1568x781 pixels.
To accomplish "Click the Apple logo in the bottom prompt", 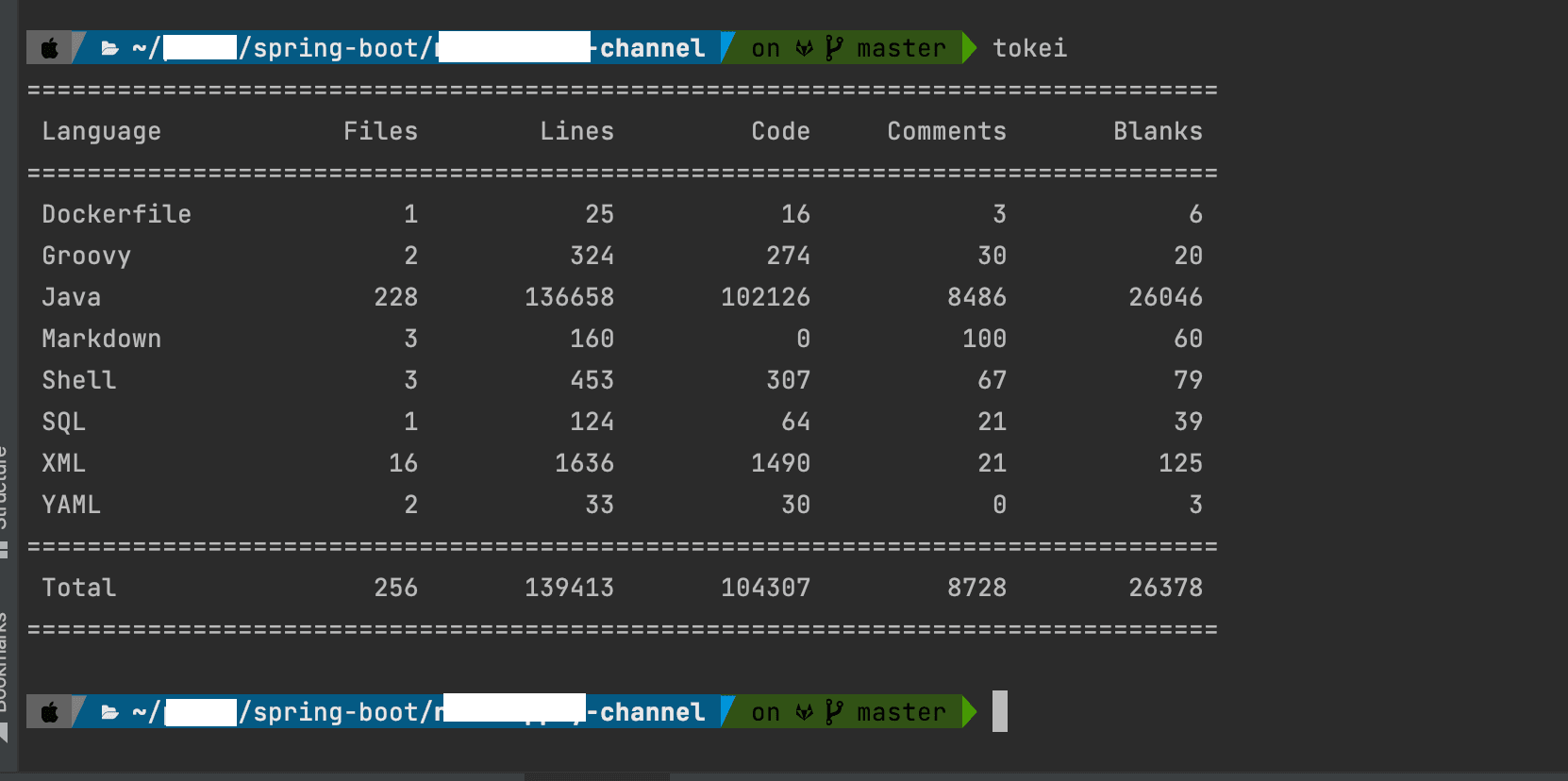I will coord(50,712).
